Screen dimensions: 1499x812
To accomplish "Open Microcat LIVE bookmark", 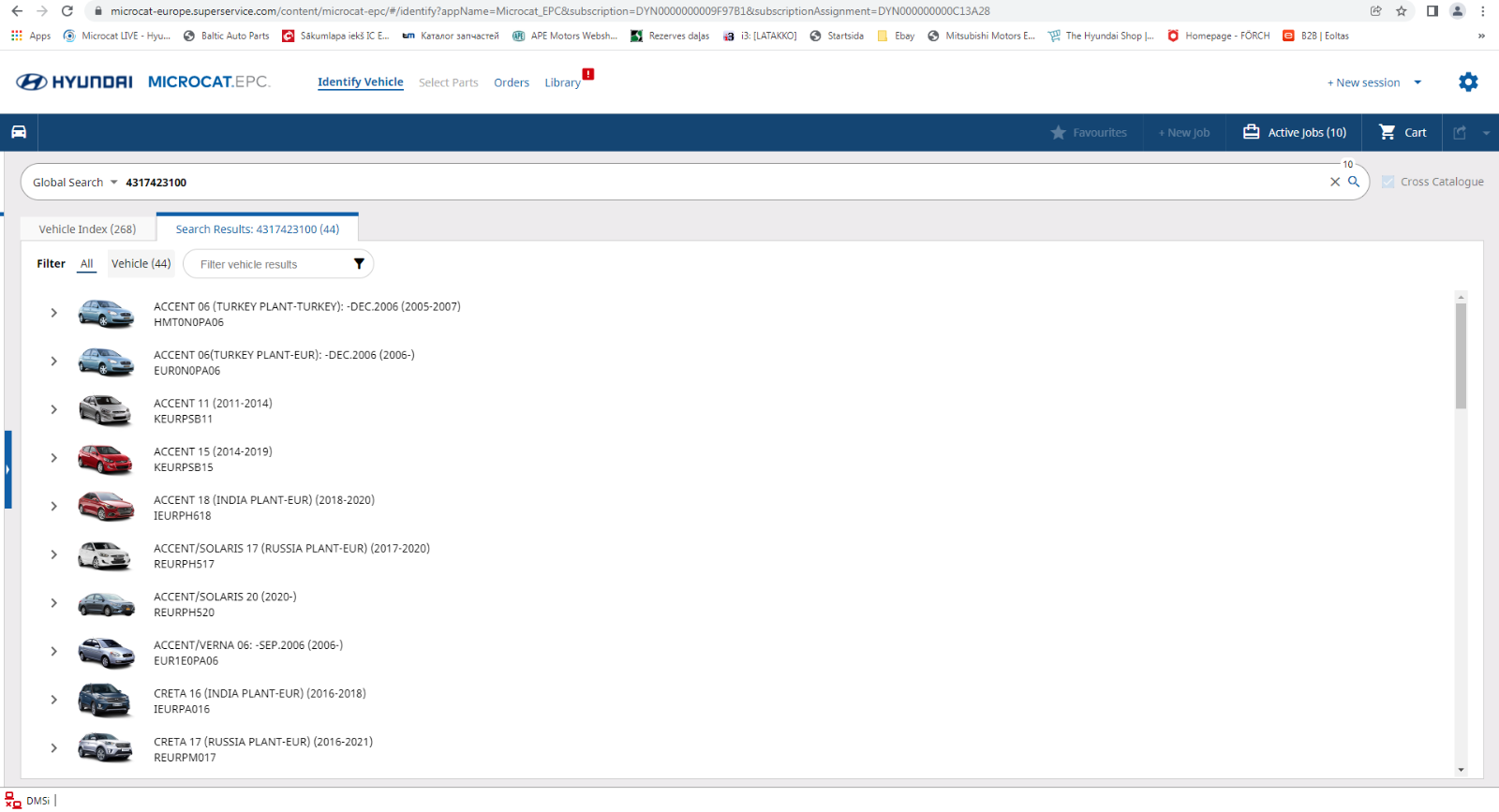I will (117, 36).
